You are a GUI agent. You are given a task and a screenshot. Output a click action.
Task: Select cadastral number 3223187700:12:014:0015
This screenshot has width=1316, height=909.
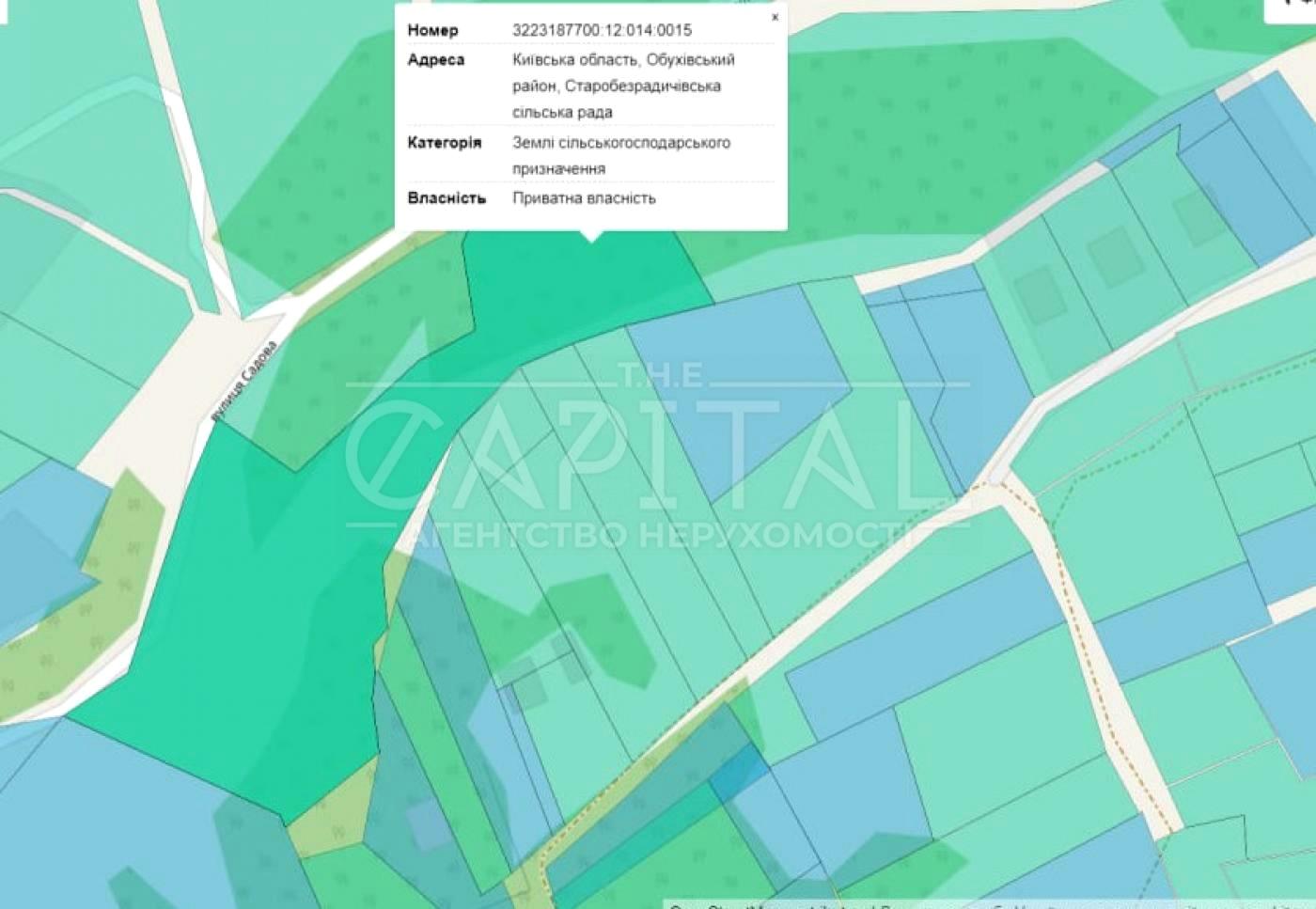click(x=602, y=30)
